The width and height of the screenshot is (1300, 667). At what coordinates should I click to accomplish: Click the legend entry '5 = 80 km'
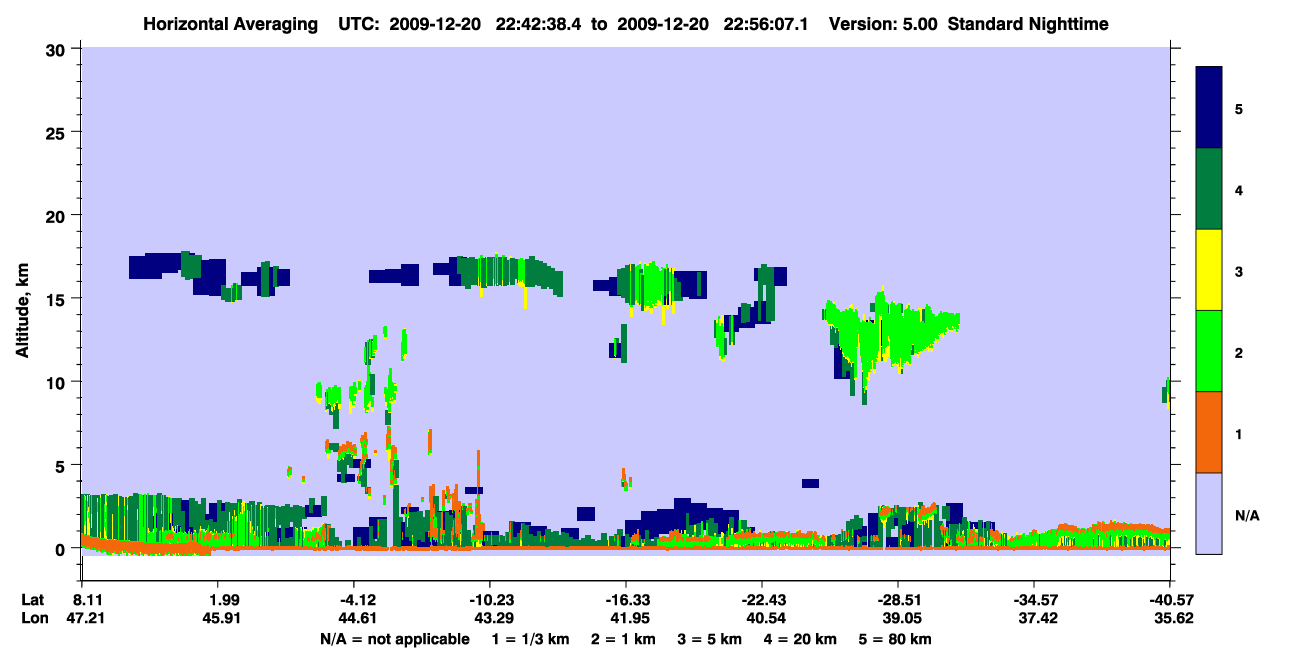point(896,639)
